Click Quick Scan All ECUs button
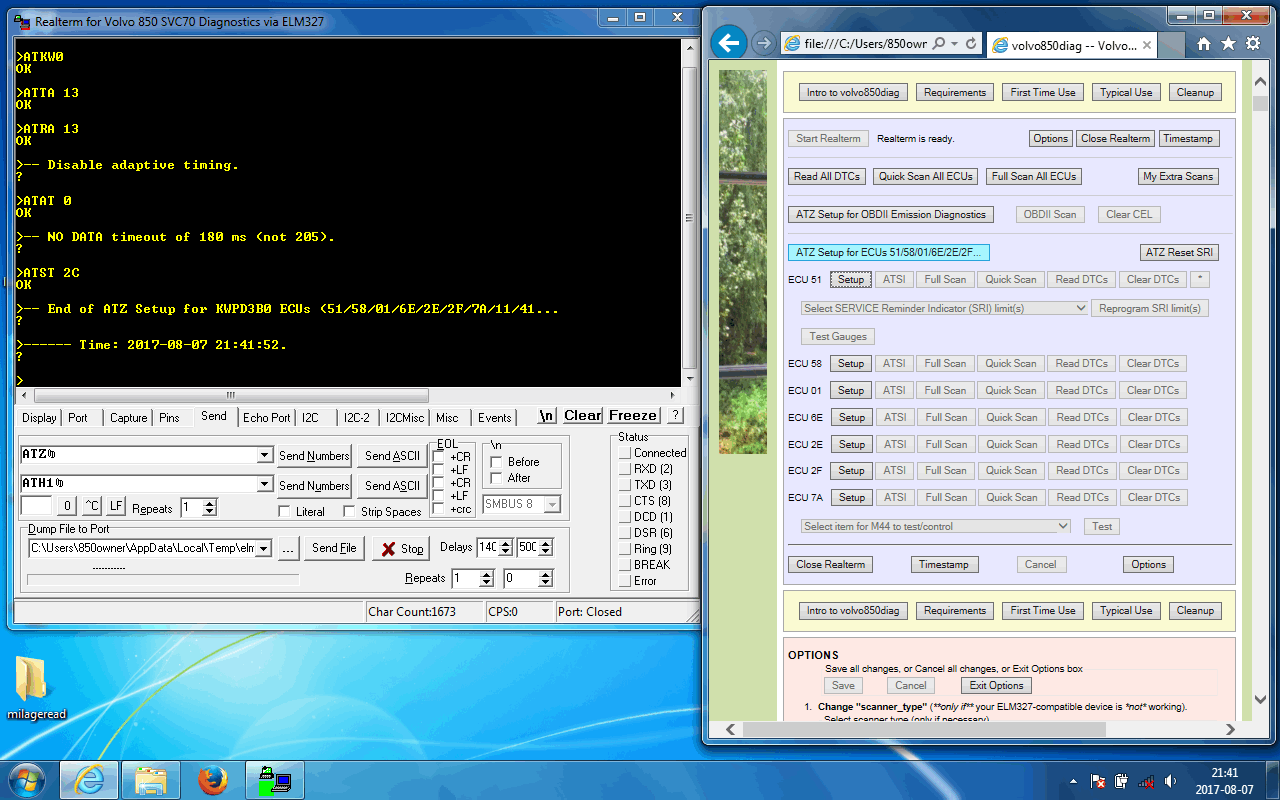 point(925,176)
